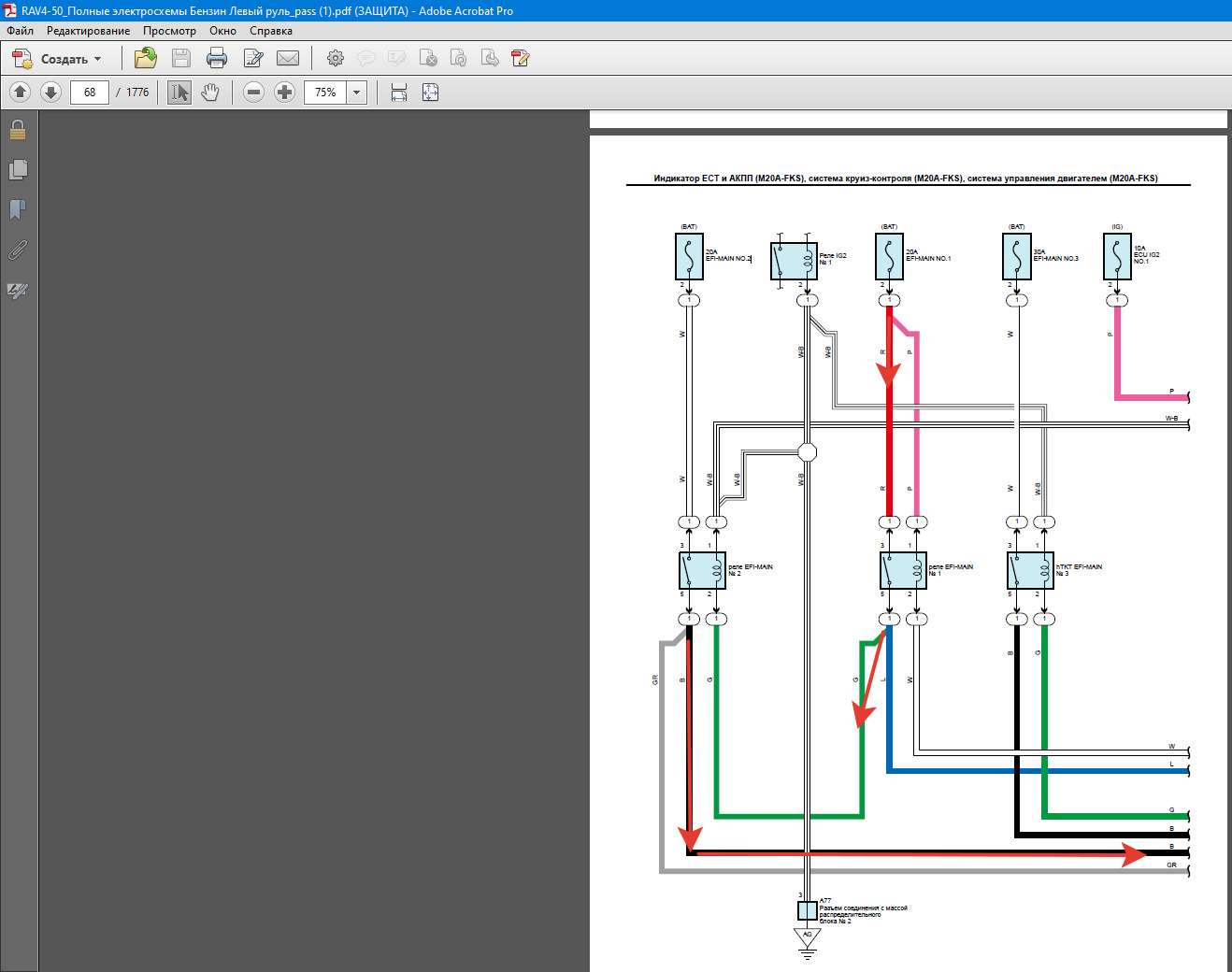The width and height of the screenshot is (1232, 972).
Task: Click the 'Реле IG2 № 1' label
Action: coord(833,259)
